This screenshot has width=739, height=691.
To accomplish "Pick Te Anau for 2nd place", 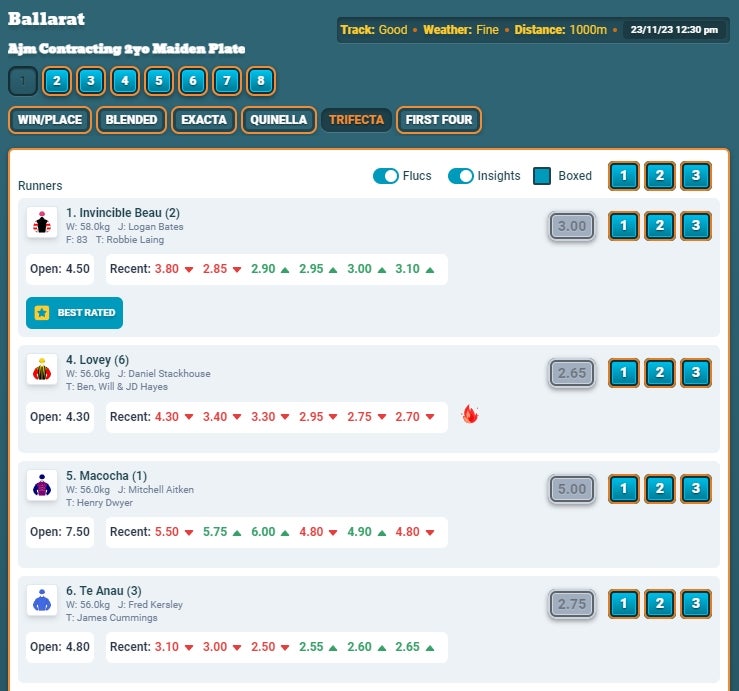I will pyautogui.click(x=659, y=604).
